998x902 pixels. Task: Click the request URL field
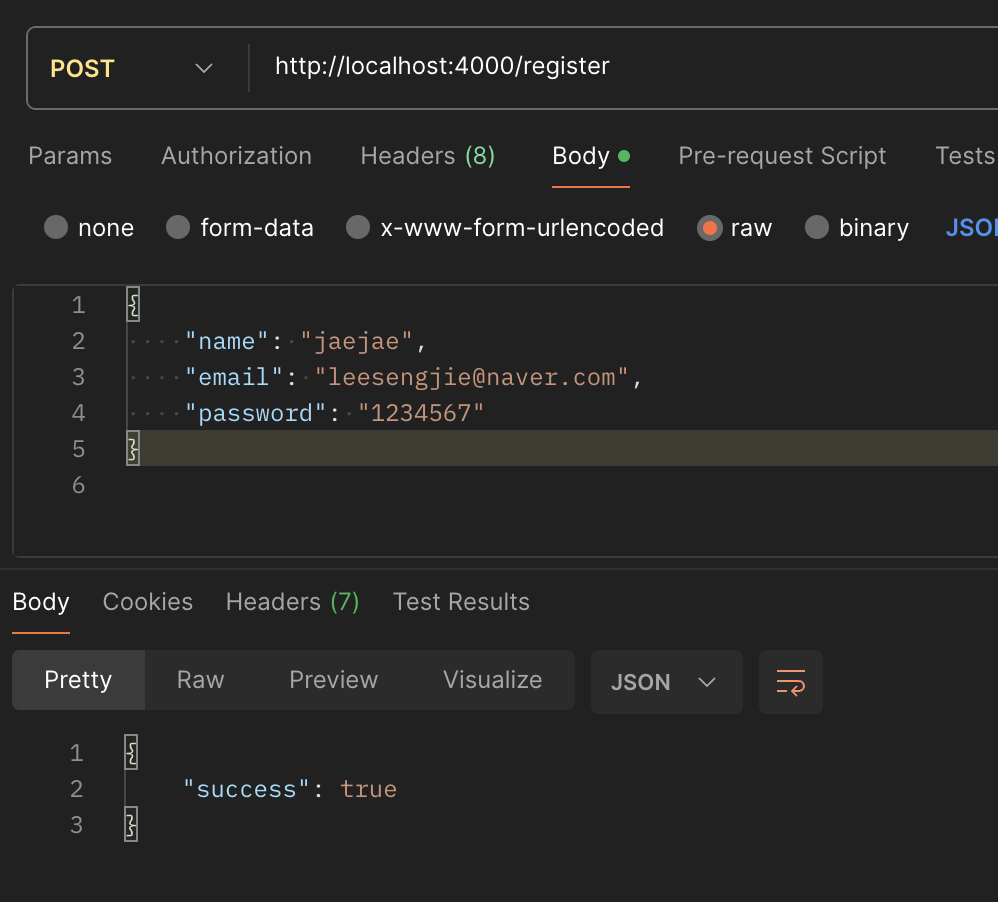point(624,66)
